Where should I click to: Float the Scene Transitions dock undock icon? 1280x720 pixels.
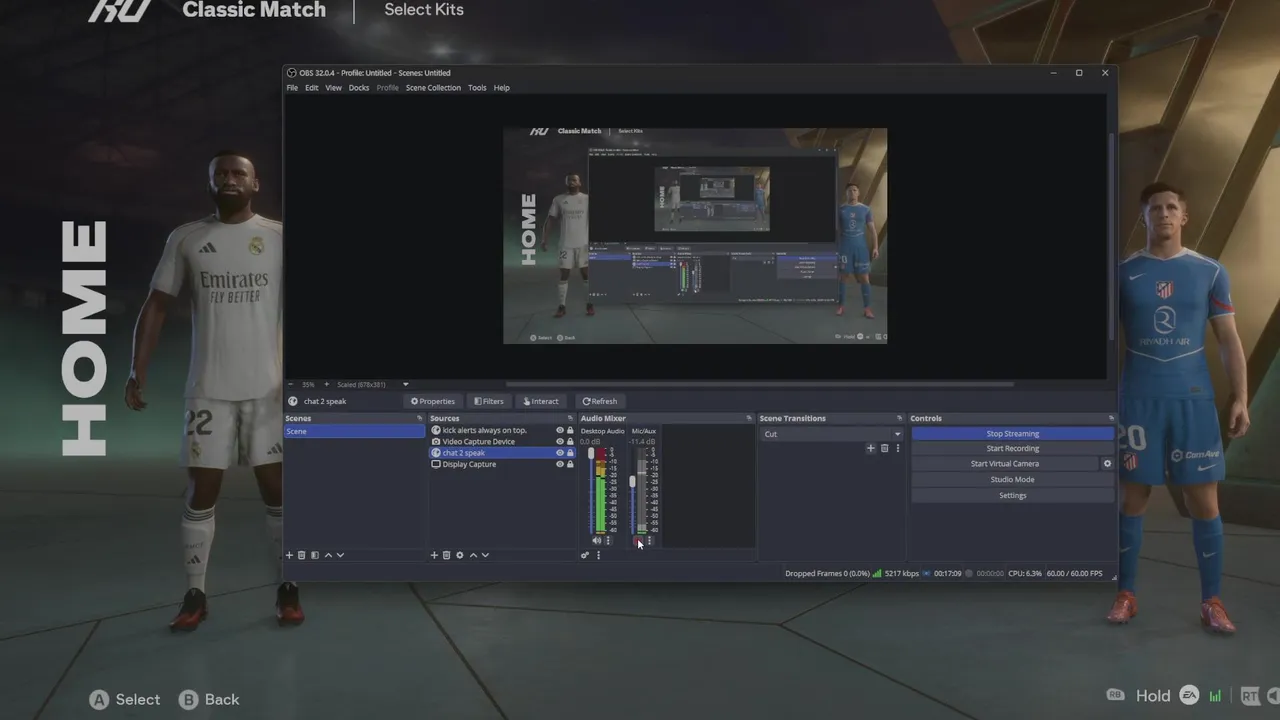[901, 419]
